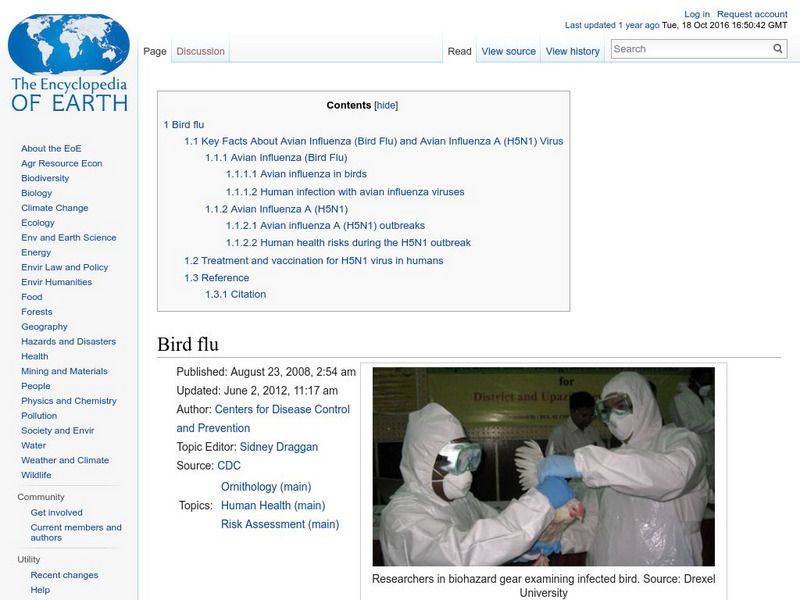800x600 pixels.
Task: Select Hazards and Disasters sidebar link
Action: pos(68,341)
